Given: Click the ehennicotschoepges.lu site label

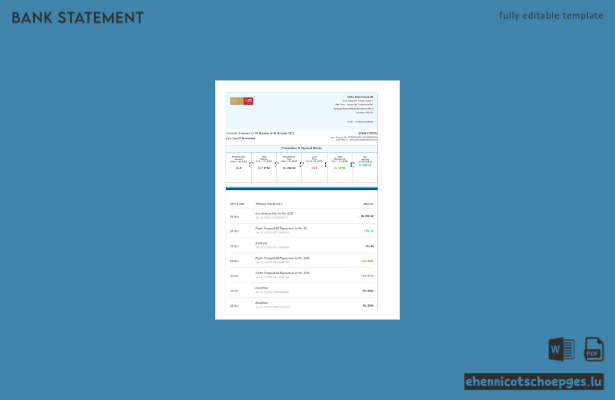Looking at the screenshot, I should (x=534, y=382).
